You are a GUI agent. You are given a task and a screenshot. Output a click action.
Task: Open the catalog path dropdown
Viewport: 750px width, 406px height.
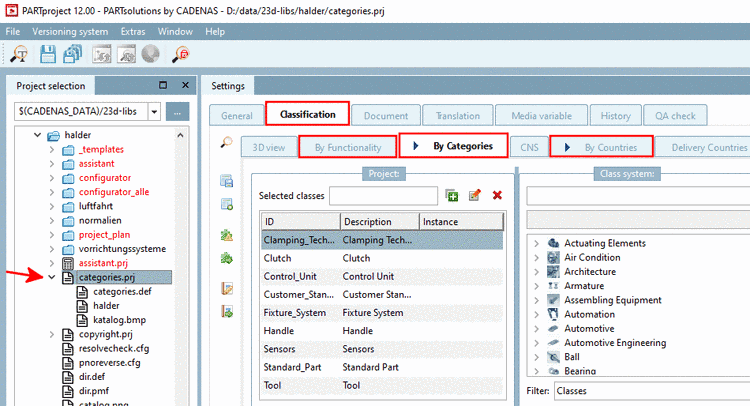point(154,112)
